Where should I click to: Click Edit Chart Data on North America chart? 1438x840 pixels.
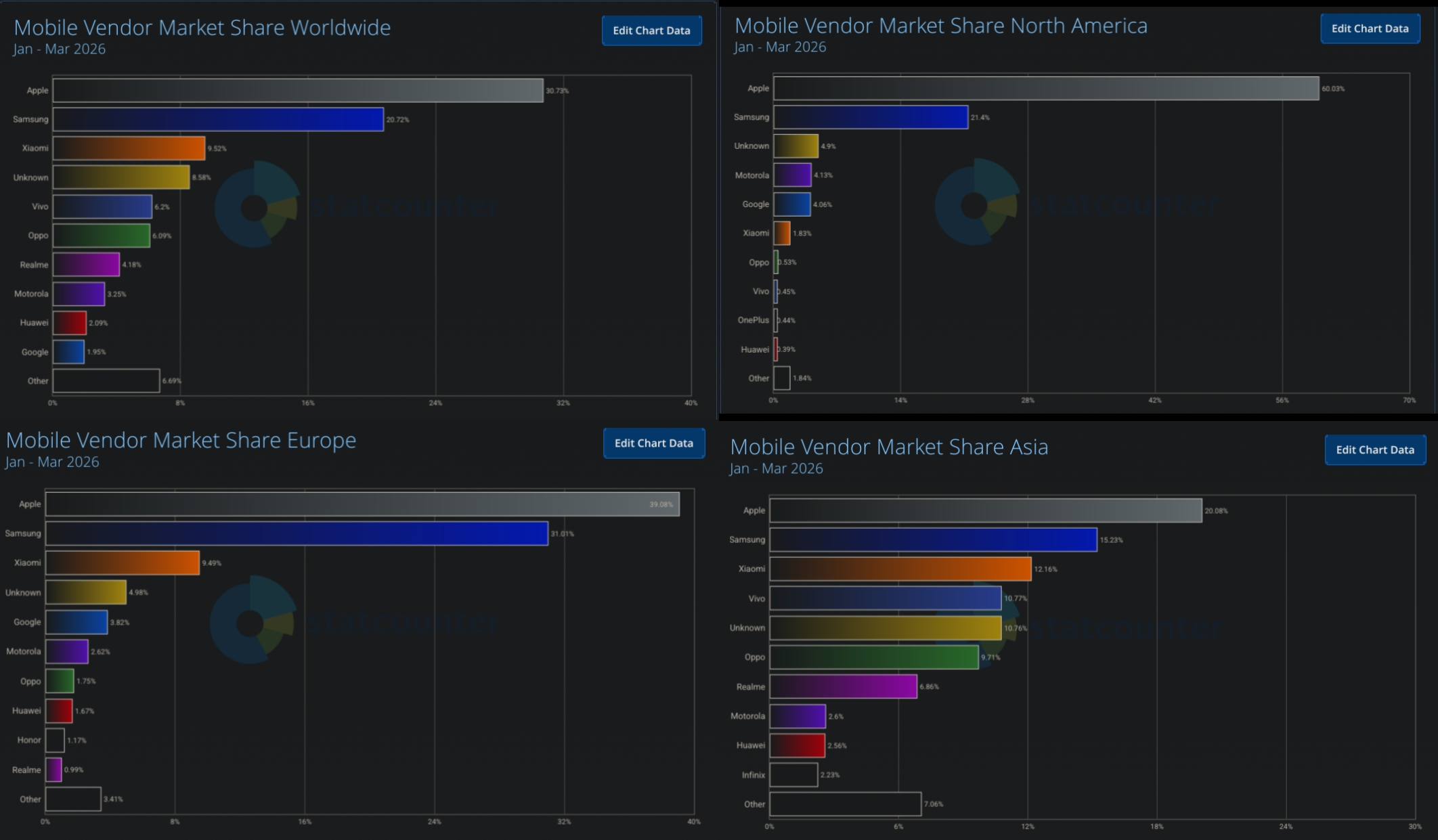click(x=1370, y=28)
